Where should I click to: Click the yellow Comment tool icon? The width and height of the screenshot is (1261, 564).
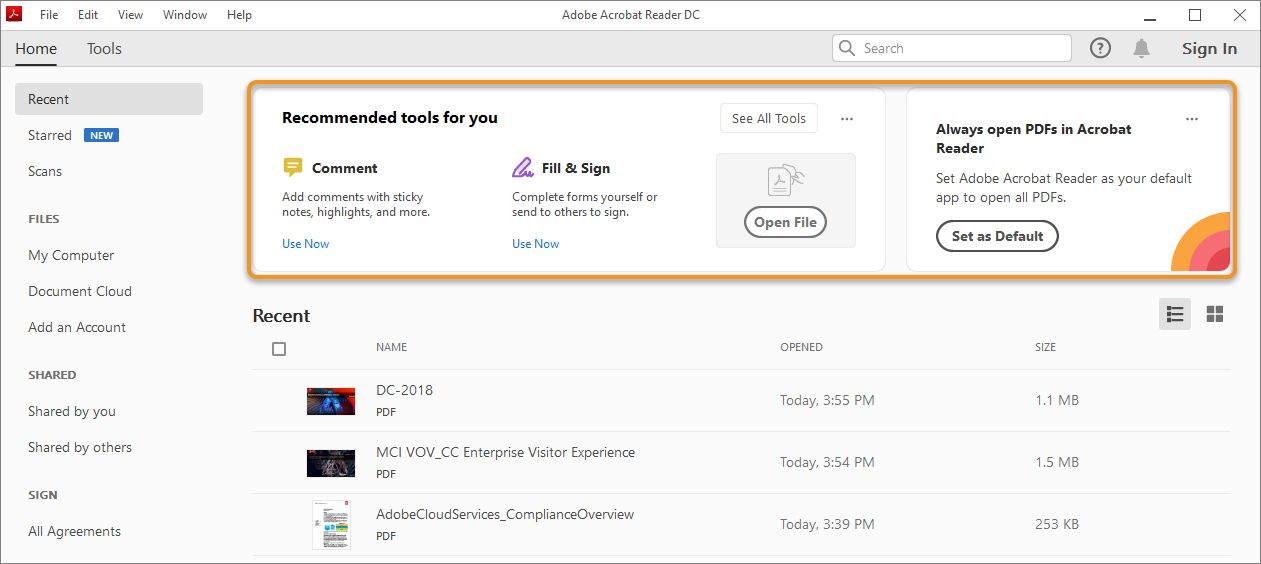tap(293, 168)
